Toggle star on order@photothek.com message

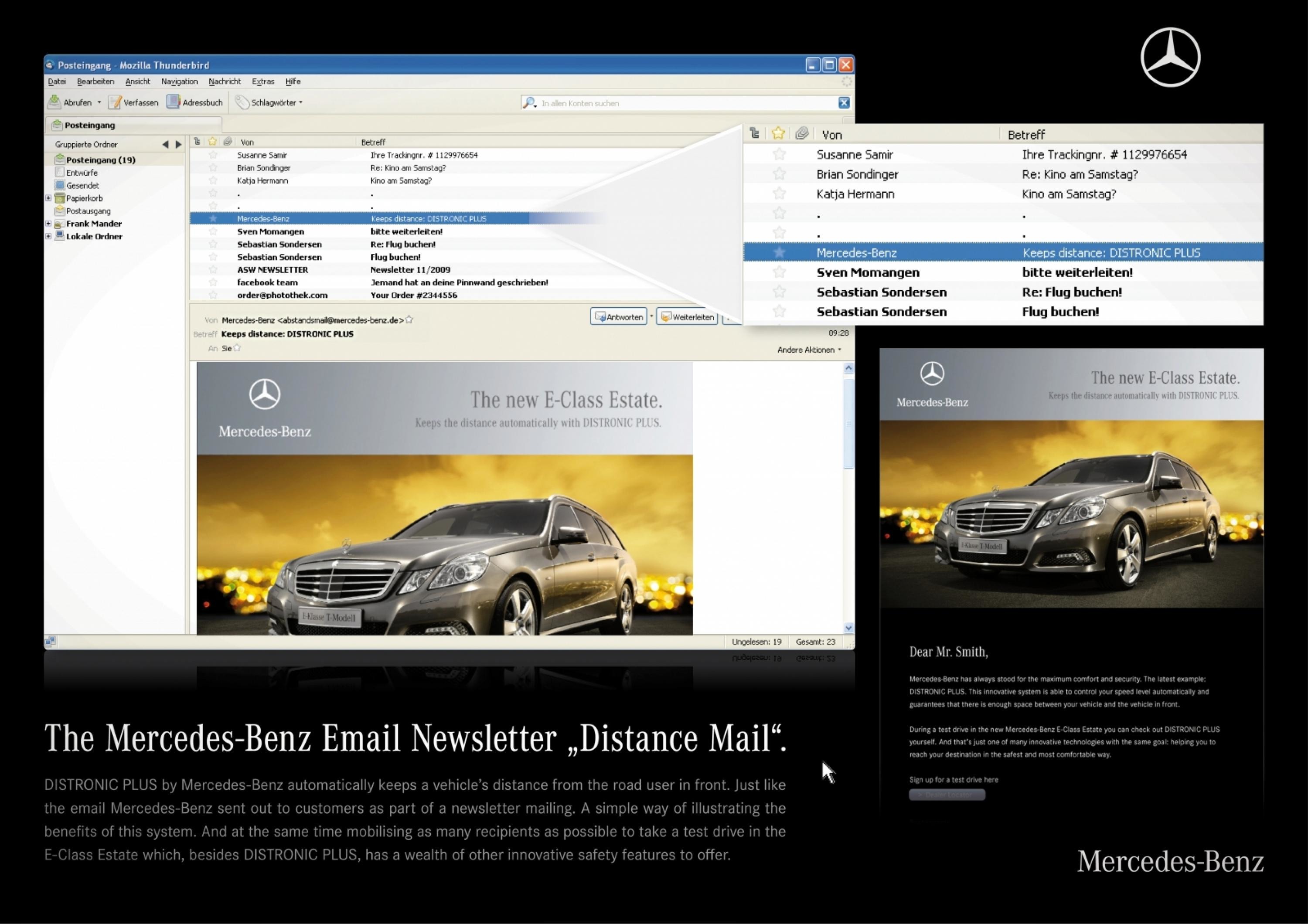click(213, 295)
